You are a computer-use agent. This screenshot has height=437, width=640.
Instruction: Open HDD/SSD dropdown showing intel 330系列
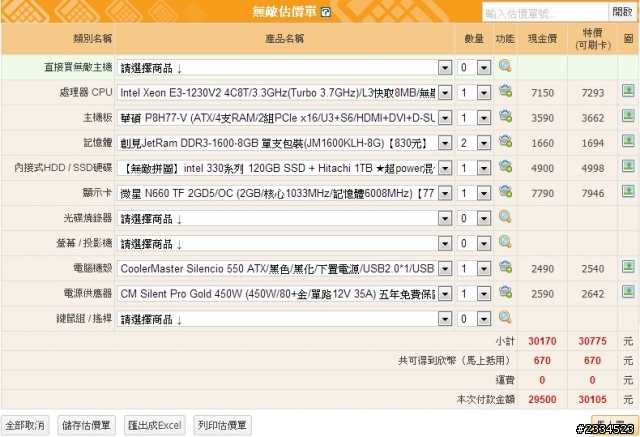284,169
